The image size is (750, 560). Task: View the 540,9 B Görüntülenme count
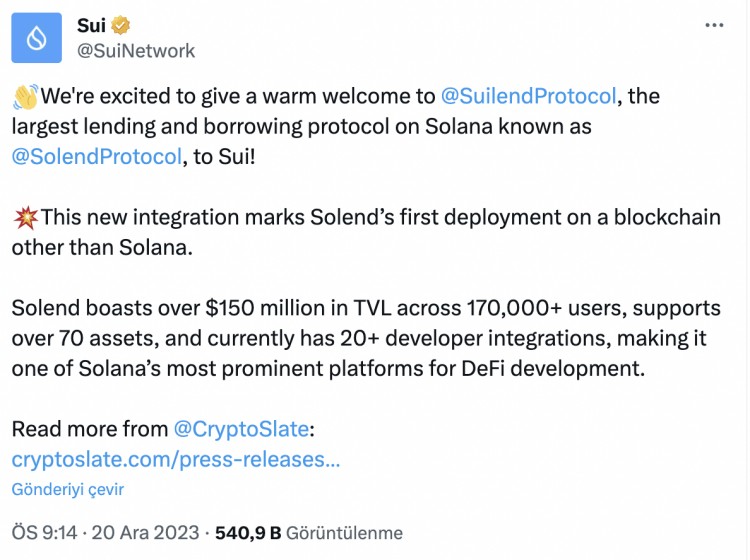point(309,533)
